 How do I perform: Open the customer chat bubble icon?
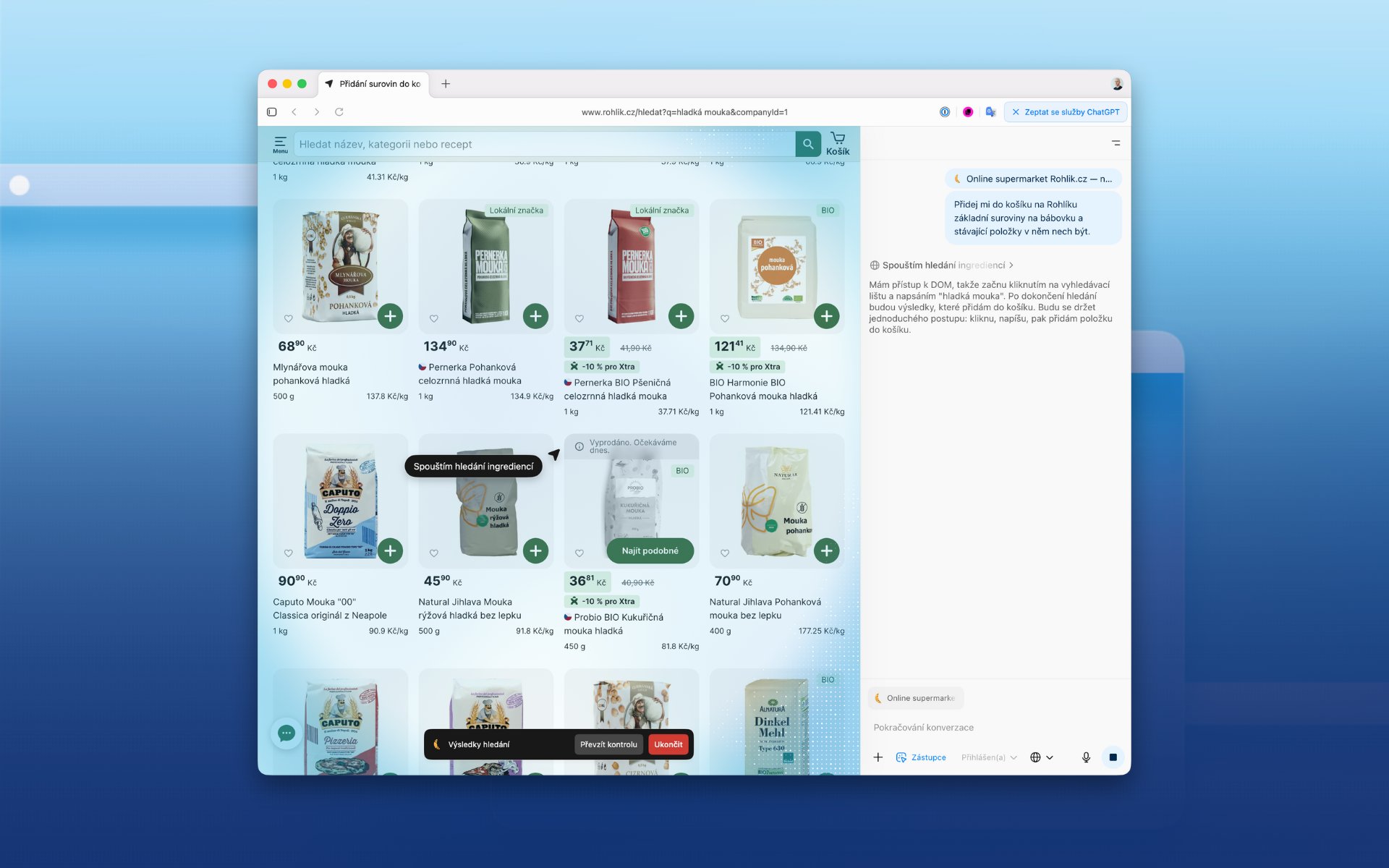tap(286, 733)
